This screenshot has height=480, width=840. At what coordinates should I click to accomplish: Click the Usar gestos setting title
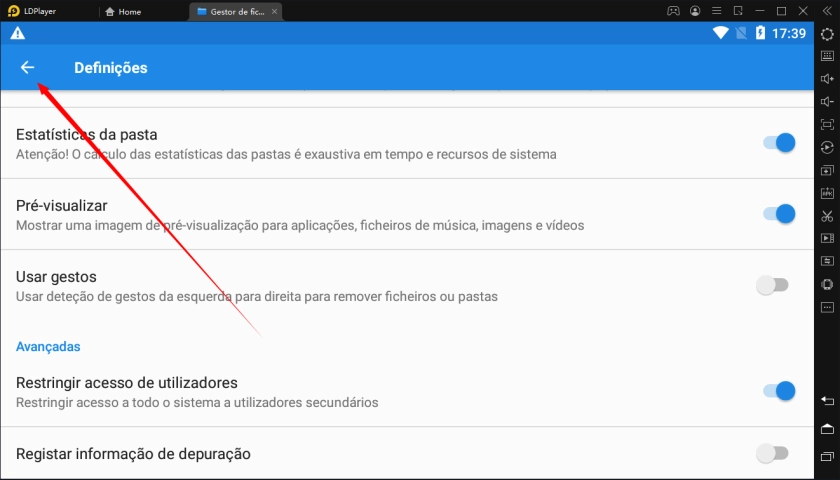click(x=56, y=277)
